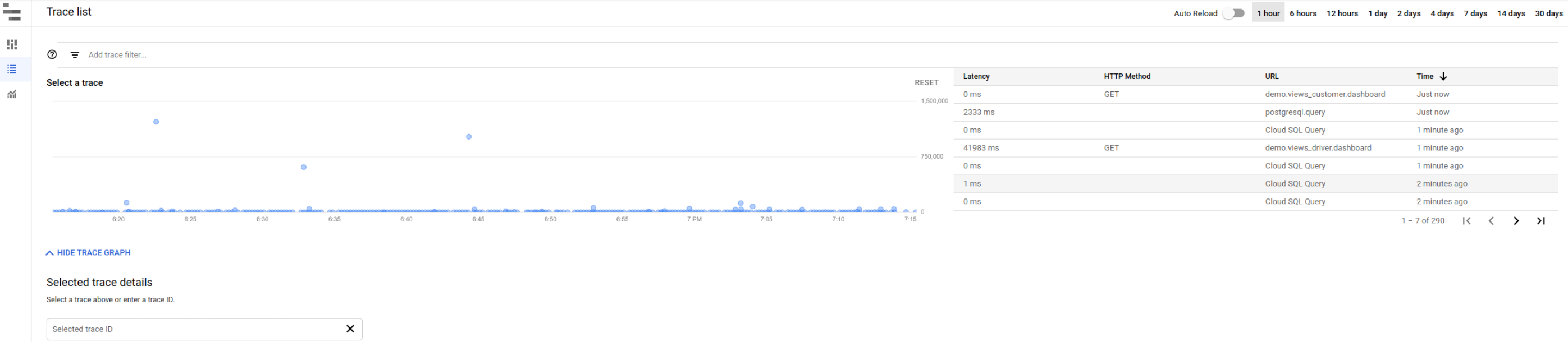Focus the Add trace filter field
Screen dimensions: 1568x342
click(x=487, y=55)
